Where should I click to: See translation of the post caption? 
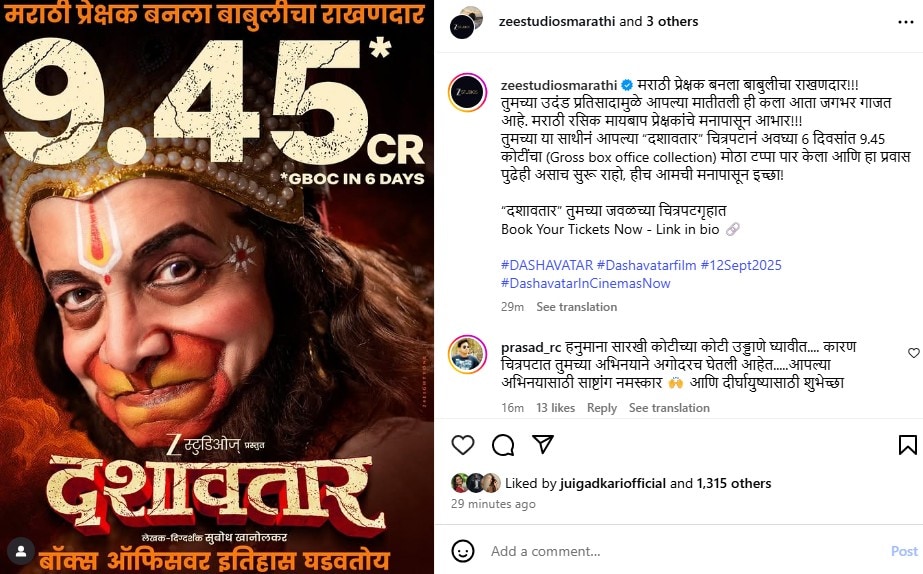pyautogui.click(x=576, y=307)
